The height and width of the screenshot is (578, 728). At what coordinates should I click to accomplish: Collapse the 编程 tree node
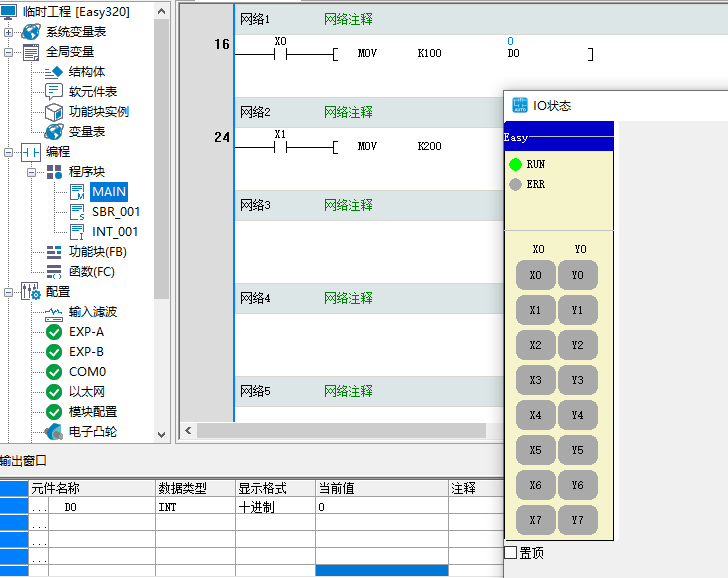tap(8, 152)
